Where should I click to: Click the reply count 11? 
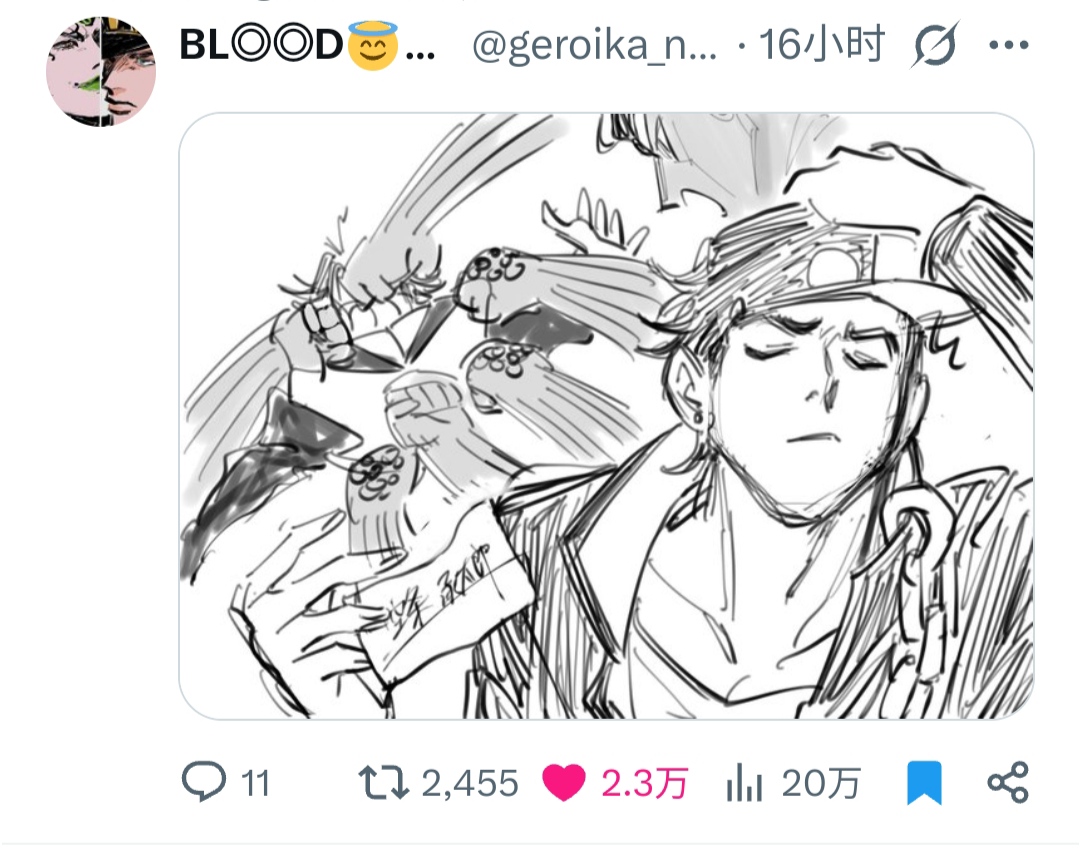click(257, 783)
